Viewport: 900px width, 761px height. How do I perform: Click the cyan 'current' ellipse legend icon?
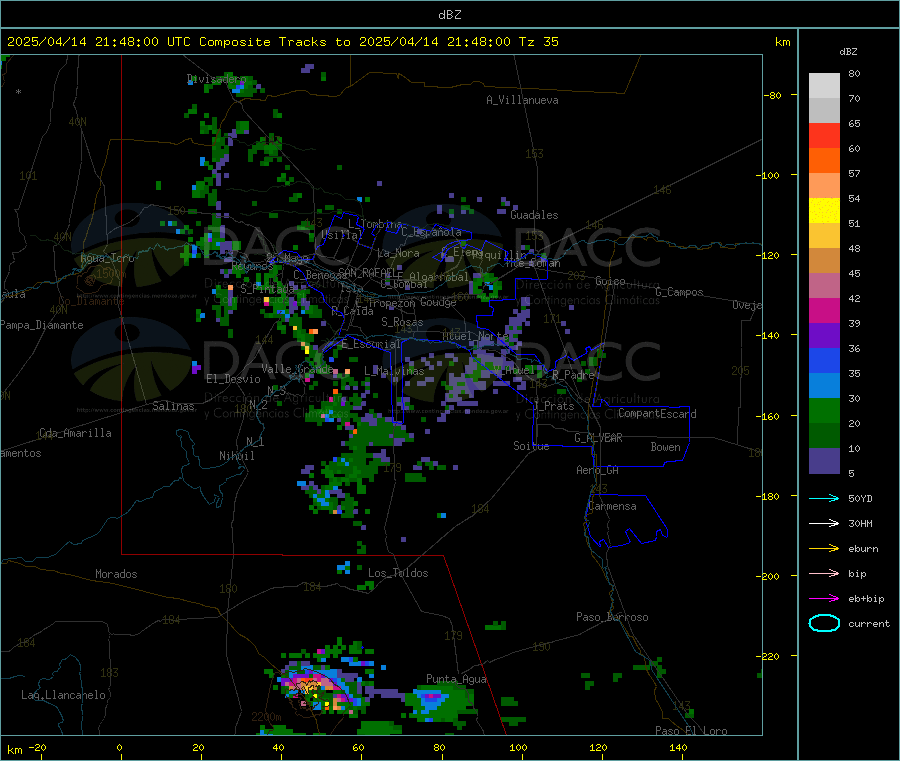click(x=824, y=623)
